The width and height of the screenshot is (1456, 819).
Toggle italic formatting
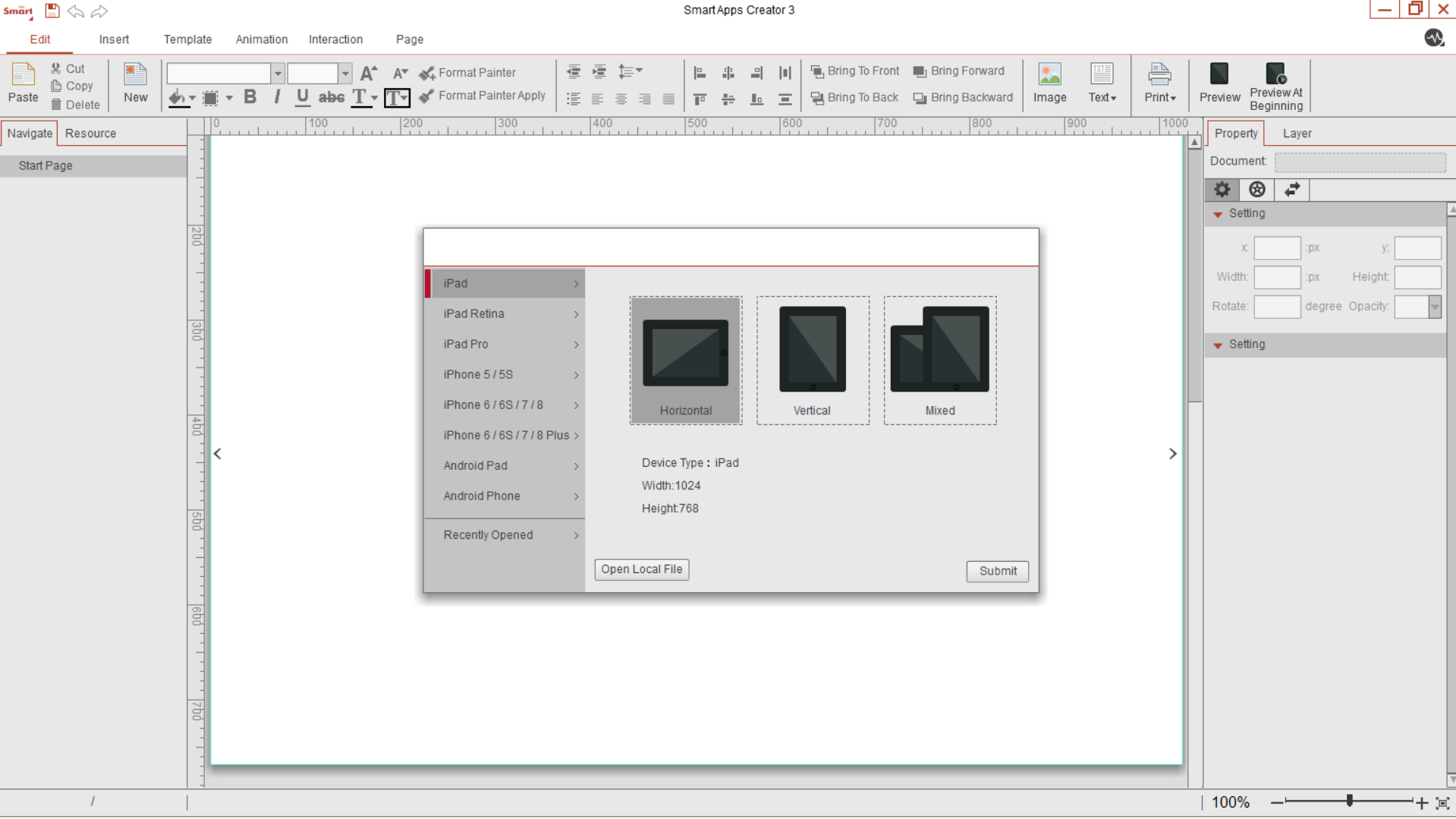point(277,97)
